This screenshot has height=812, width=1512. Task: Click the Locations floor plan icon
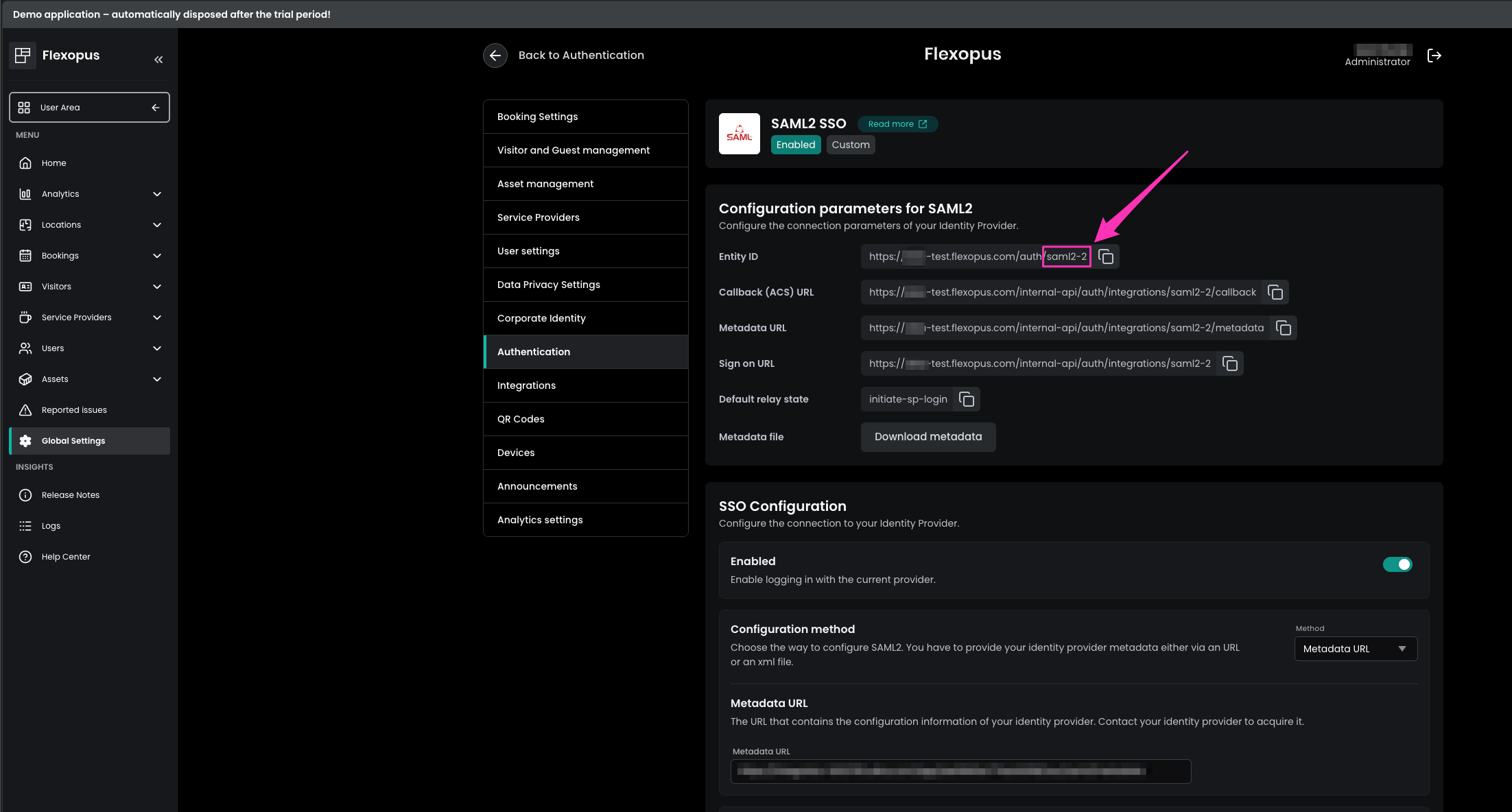point(25,225)
